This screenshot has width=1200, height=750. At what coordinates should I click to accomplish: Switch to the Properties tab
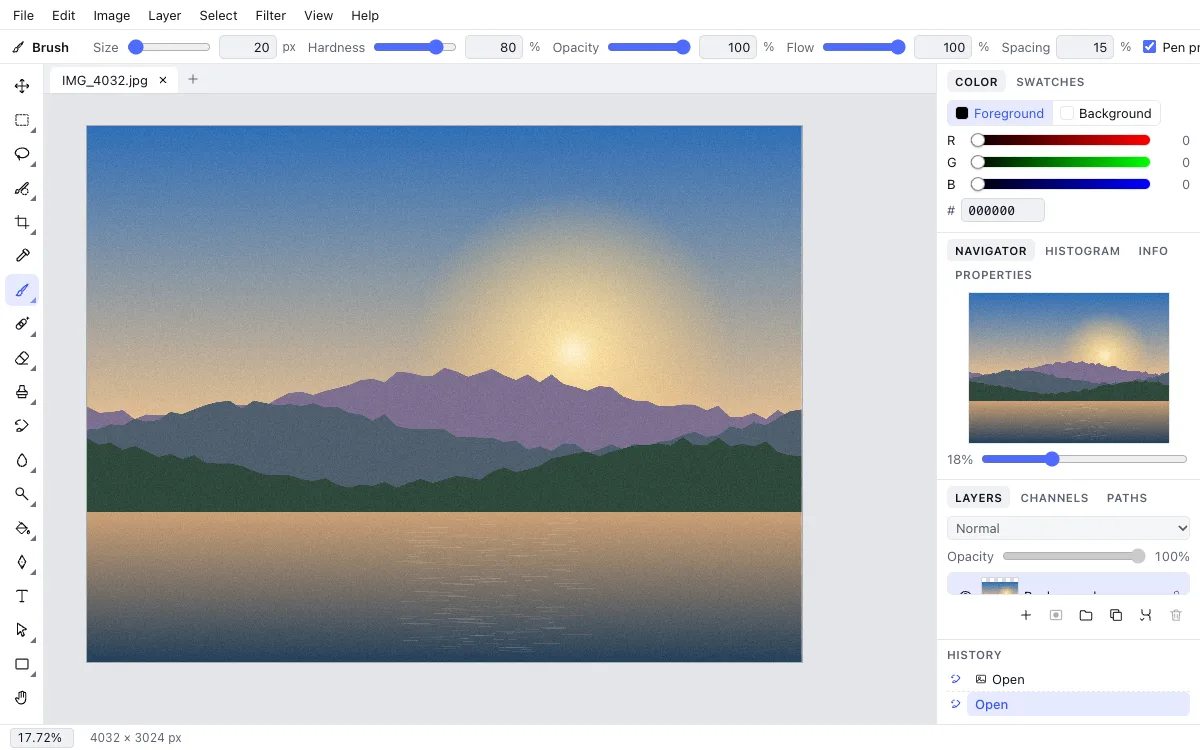point(993,275)
